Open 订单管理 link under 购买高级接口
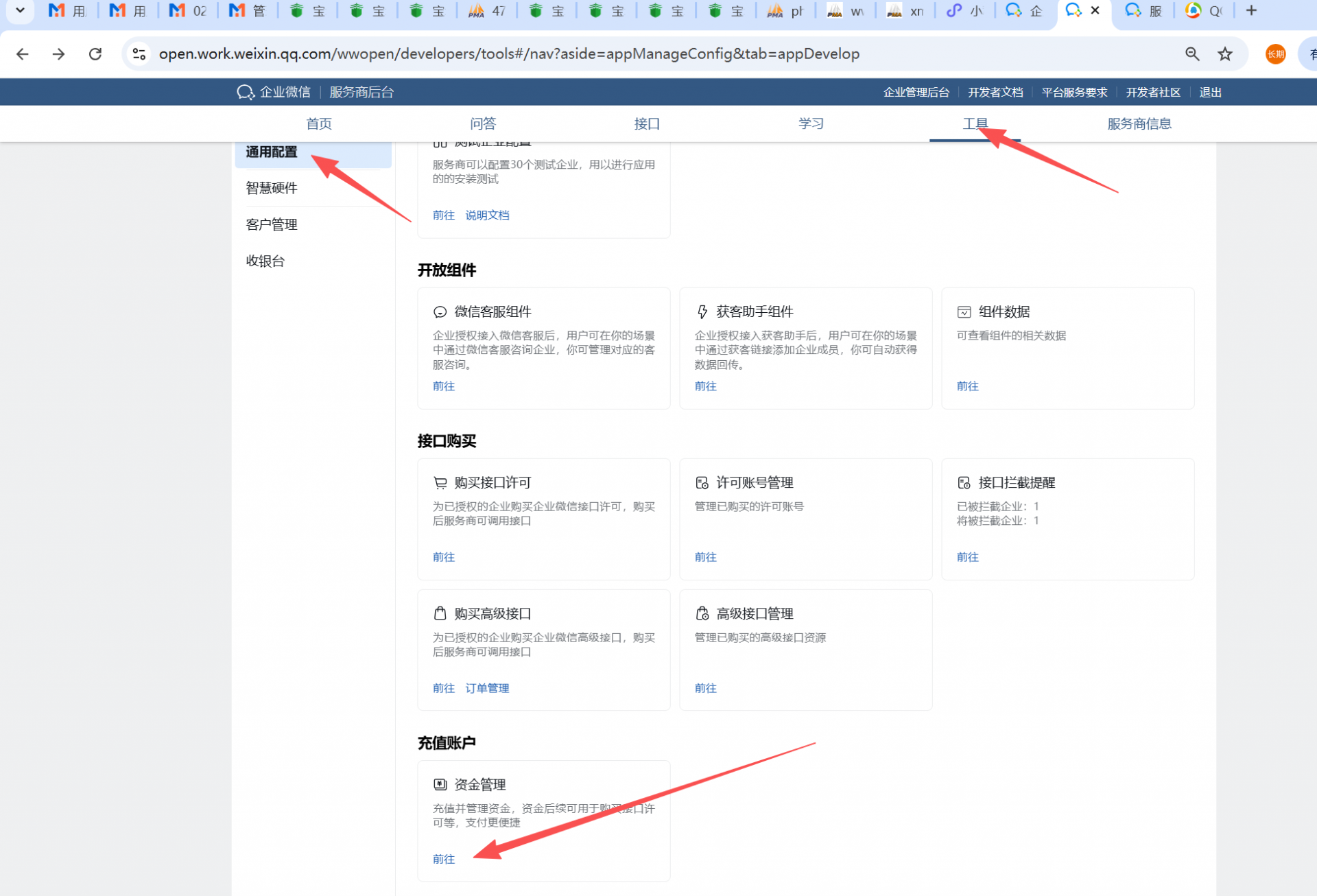 487,688
